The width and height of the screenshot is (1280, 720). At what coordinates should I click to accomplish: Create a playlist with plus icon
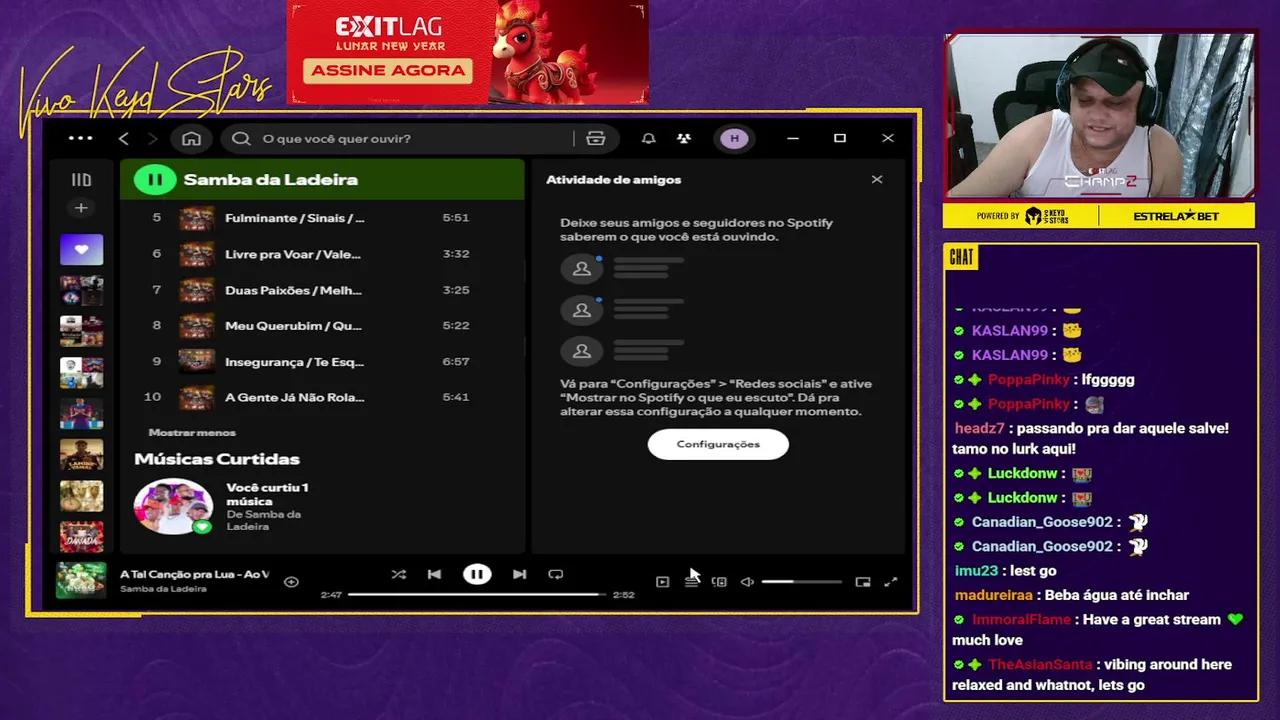81,208
